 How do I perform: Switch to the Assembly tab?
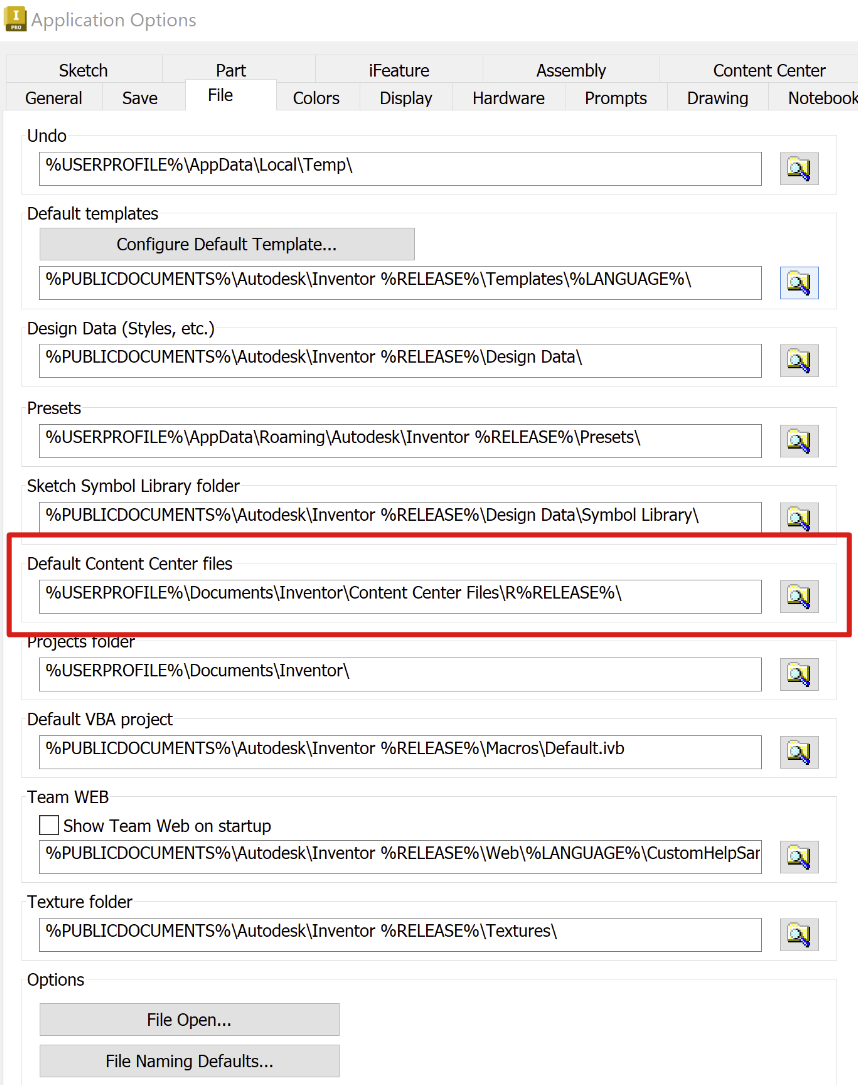coord(571,70)
